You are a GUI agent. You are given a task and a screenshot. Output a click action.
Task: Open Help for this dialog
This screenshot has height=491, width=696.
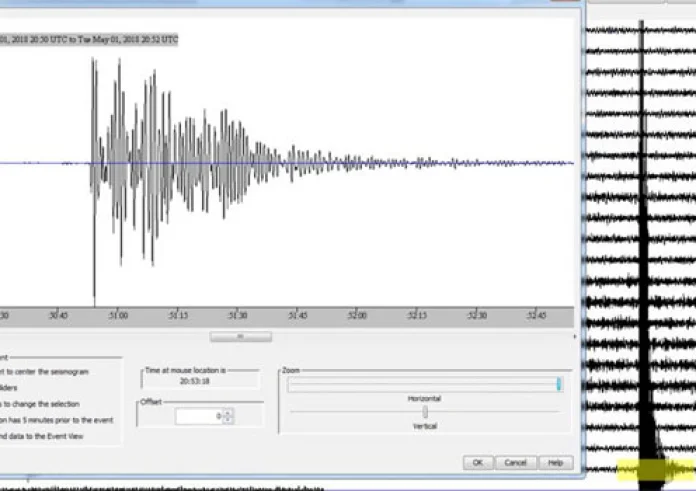556,463
